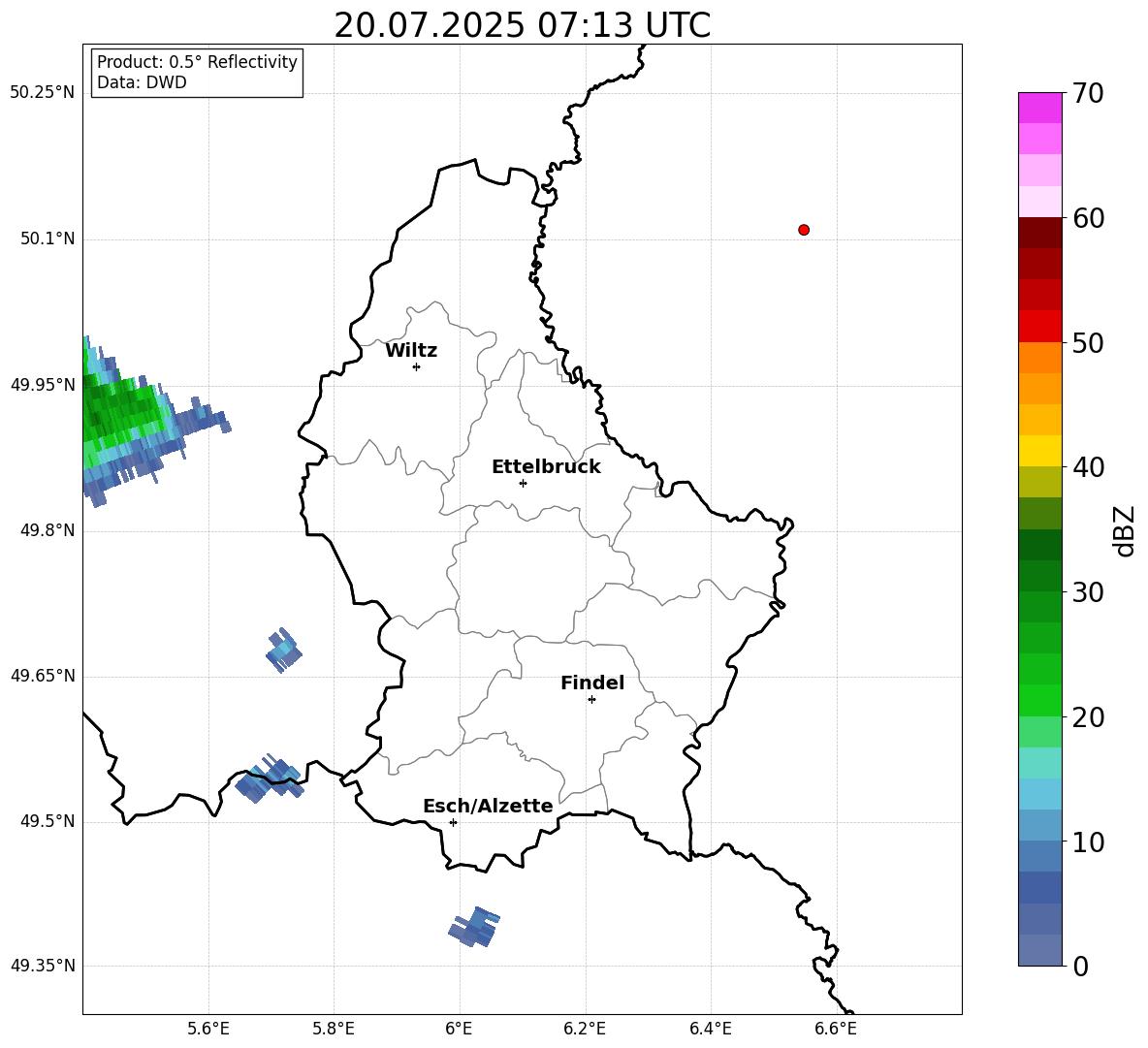Image resolution: width=1148 pixels, height=1048 pixels.
Task: Click the magenta top colorbar segment
Action: pos(1039,108)
